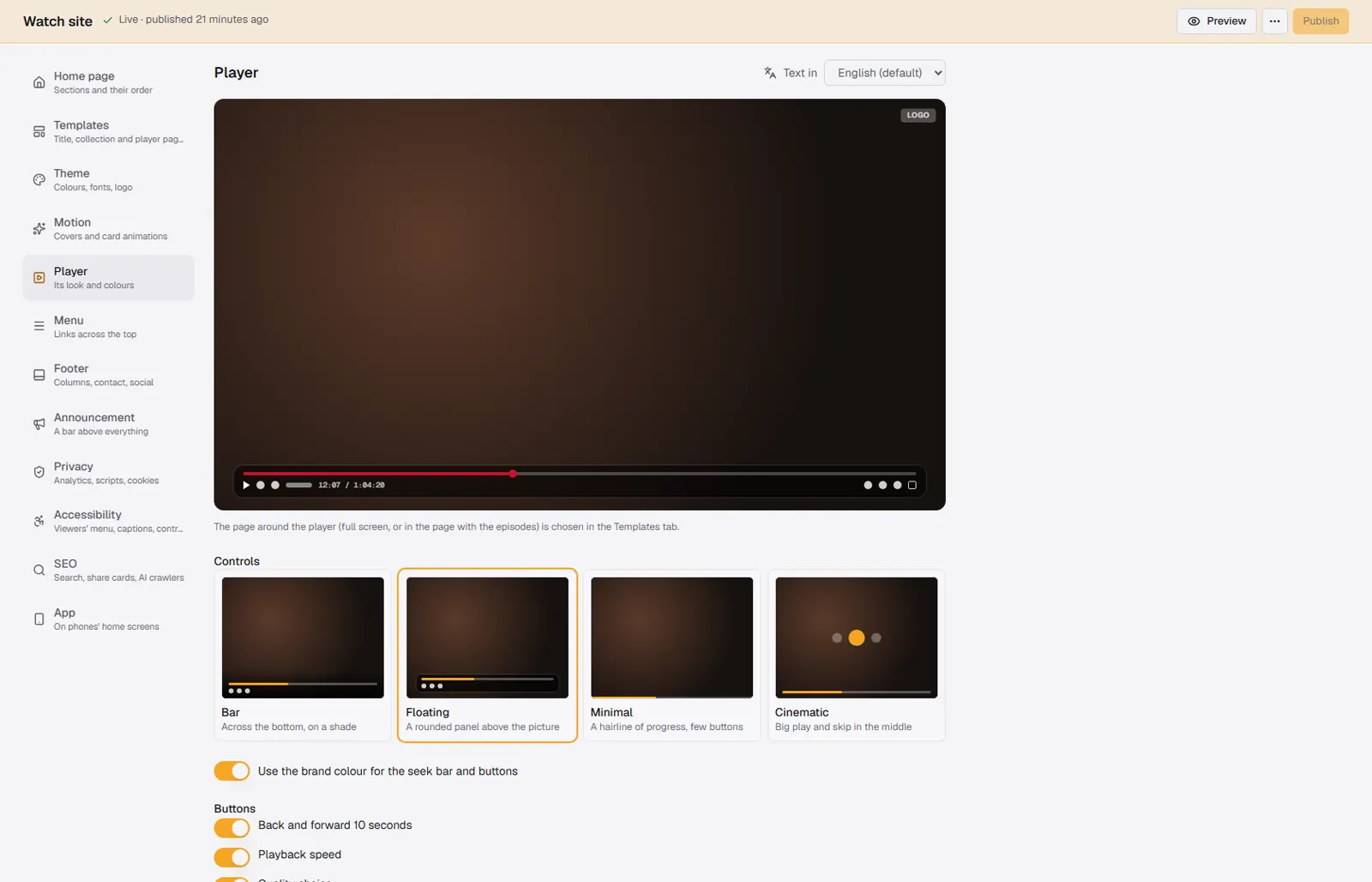Viewport: 1372px width, 882px height.
Task: Click the "Controls" section label
Action: point(237,561)
